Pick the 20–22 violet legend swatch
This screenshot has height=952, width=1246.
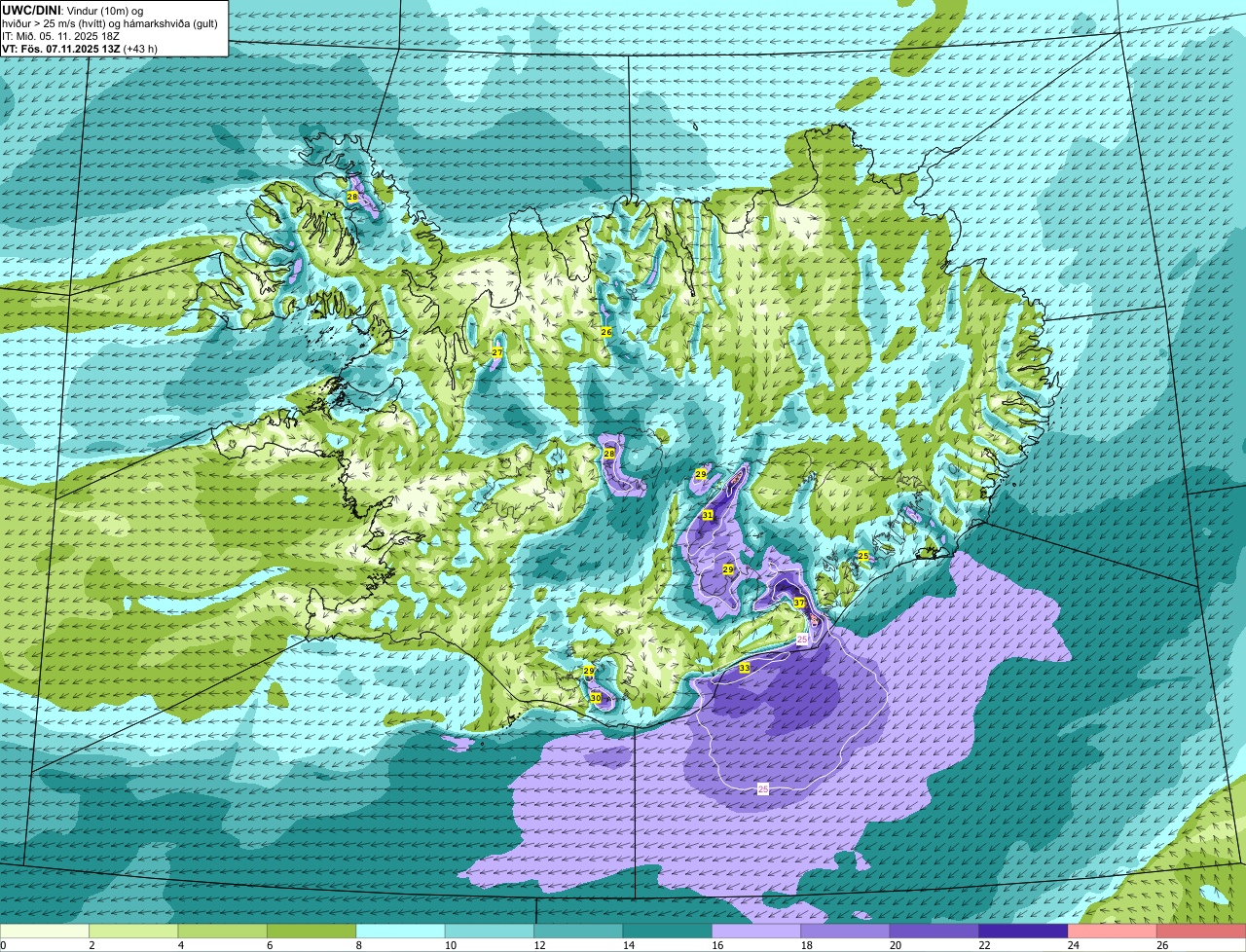tap(935, 932)
